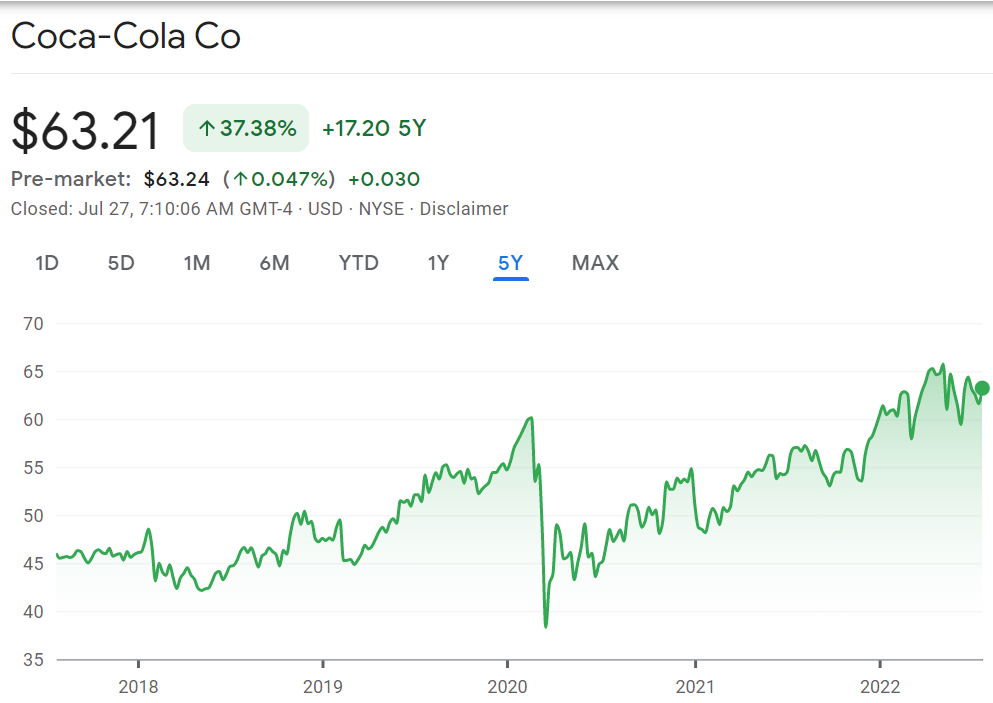Show MAX price history
The height and width of the screenshot is (703, 993).
pyautogui.click(x=595, y=263)
